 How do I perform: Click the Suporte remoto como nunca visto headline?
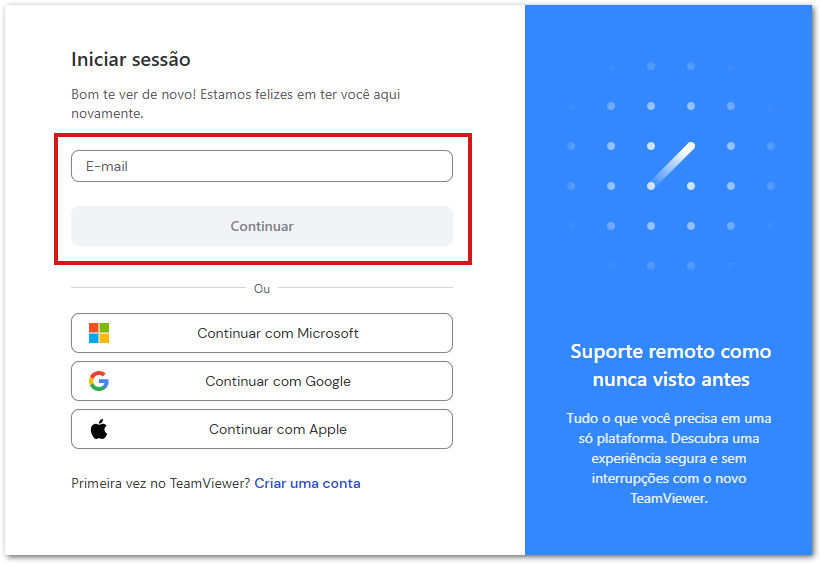point(671,365)
